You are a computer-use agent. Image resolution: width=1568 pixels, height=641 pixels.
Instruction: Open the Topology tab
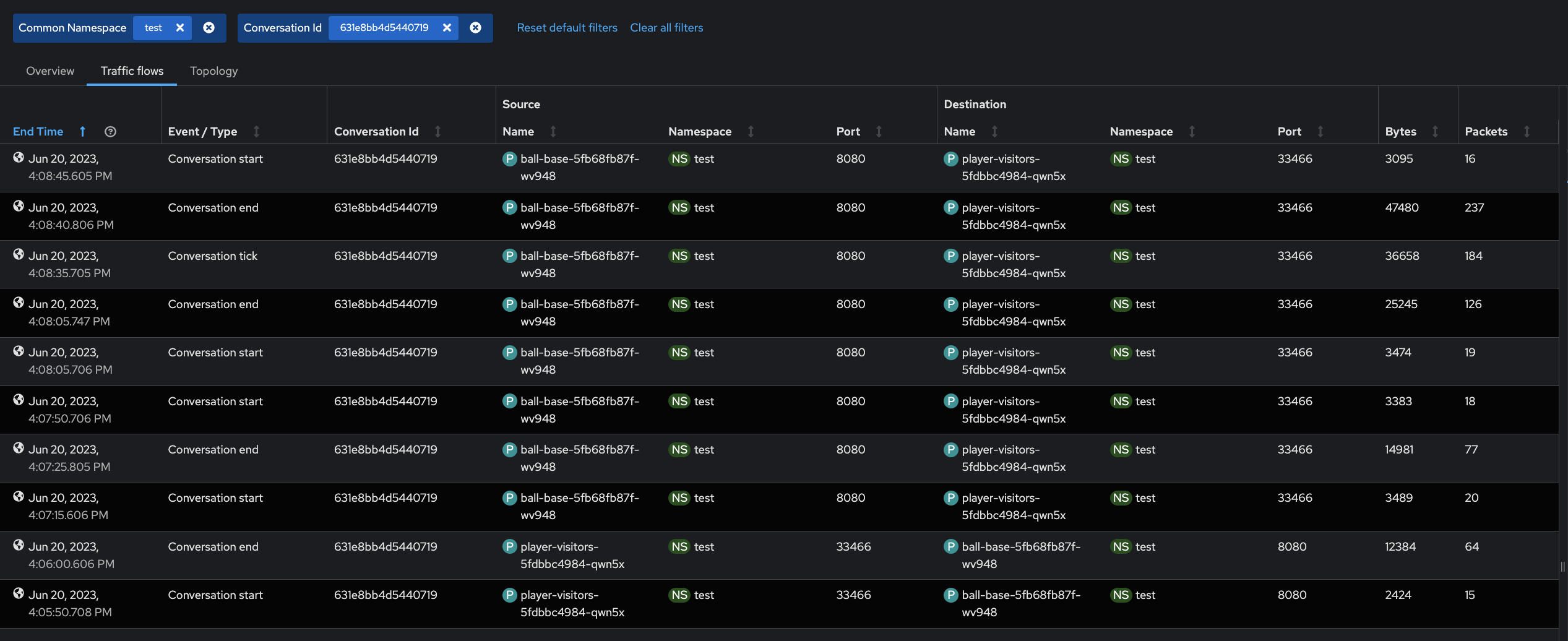coord(213,71)
